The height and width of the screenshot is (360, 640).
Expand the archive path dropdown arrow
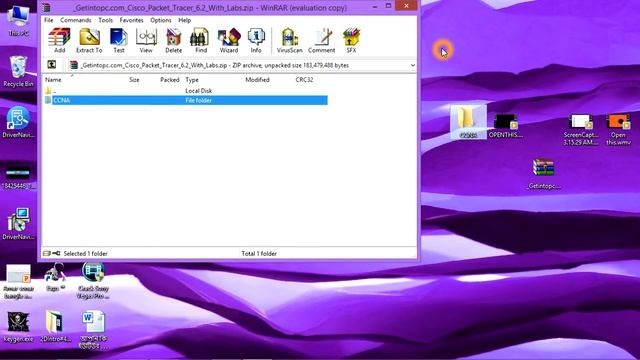pos(413,65)
